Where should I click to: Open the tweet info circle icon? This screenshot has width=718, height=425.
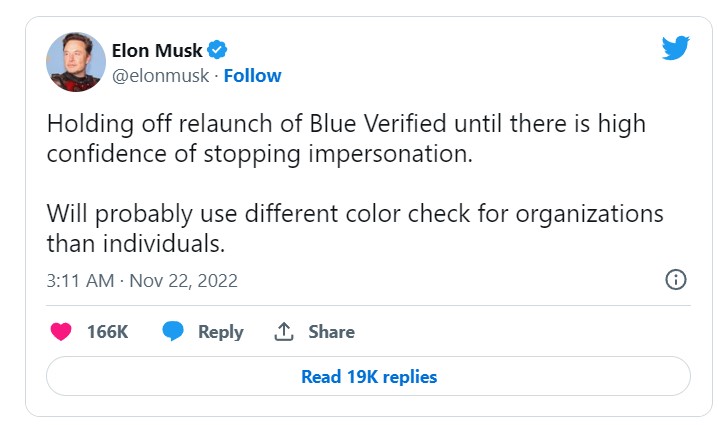676,280
